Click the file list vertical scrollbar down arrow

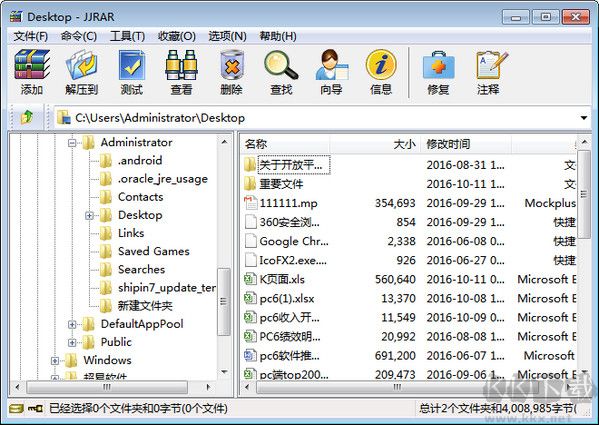click(x=584, y=373)
